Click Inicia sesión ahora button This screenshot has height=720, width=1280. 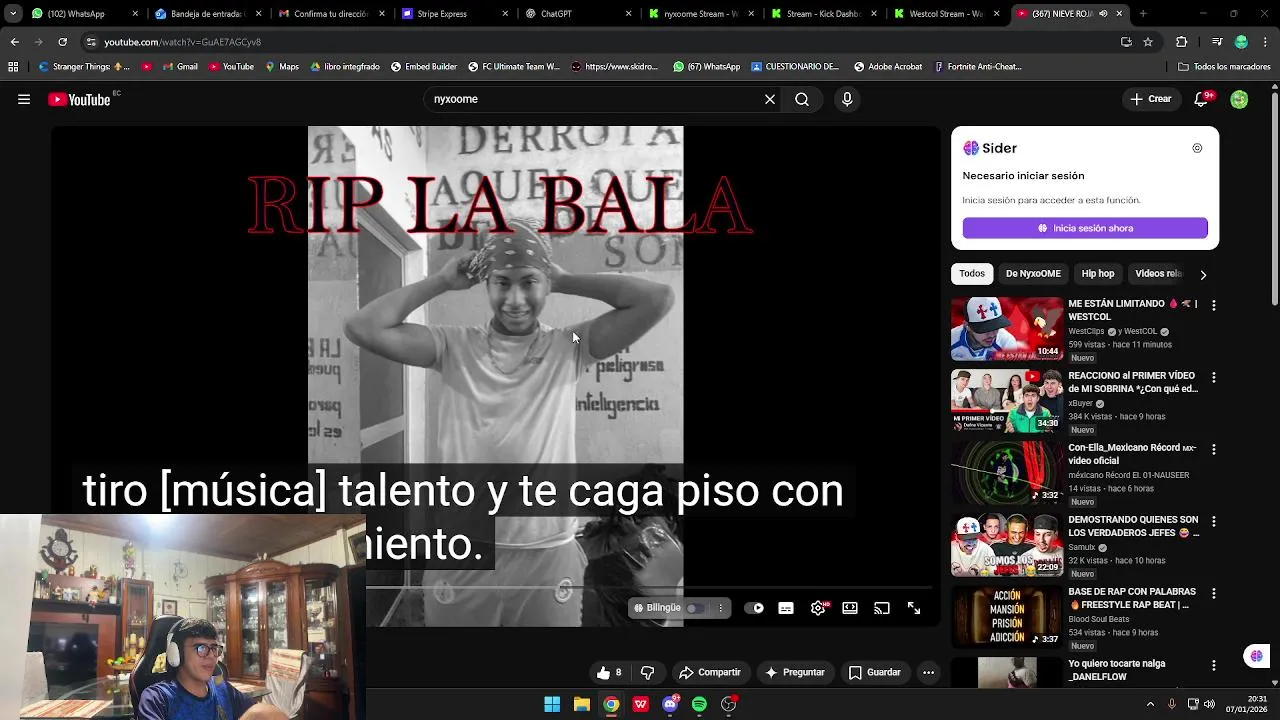pyautogui.click(x=1085, y=228)
